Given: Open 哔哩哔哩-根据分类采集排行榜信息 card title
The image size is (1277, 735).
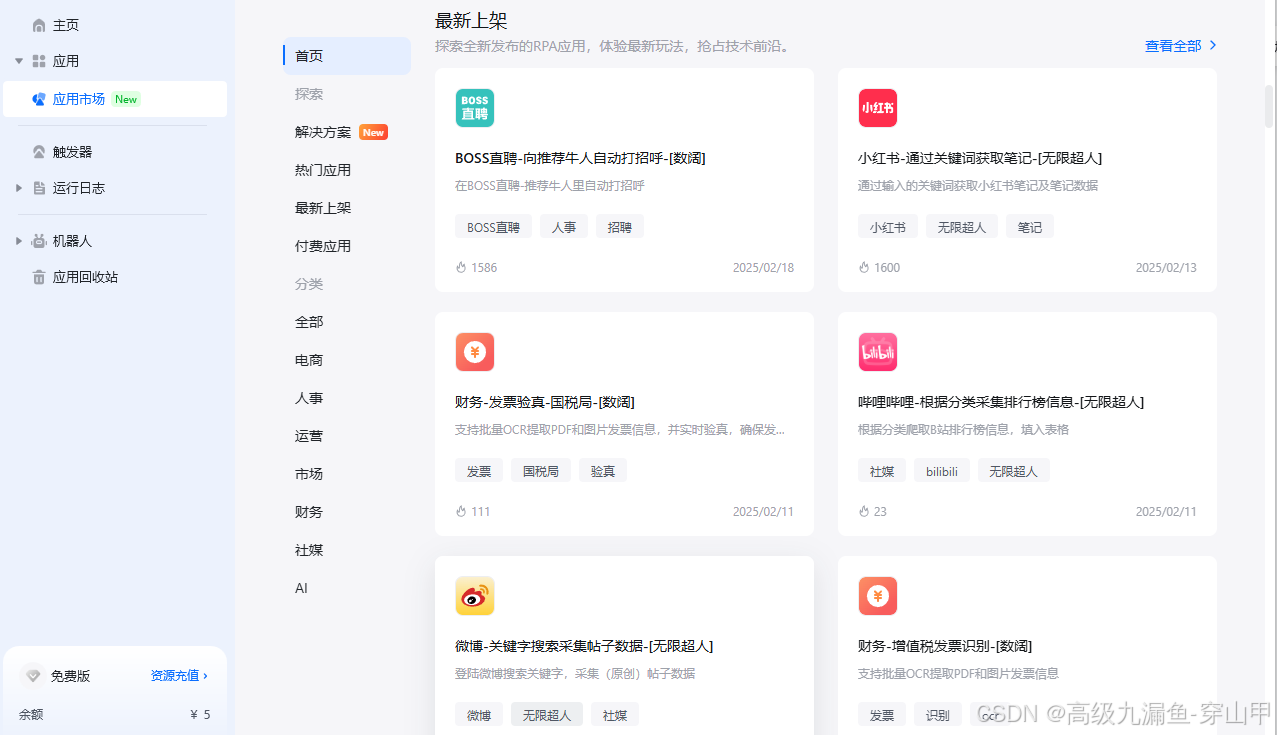Looking at the screenshot, I should point(1001,402).
